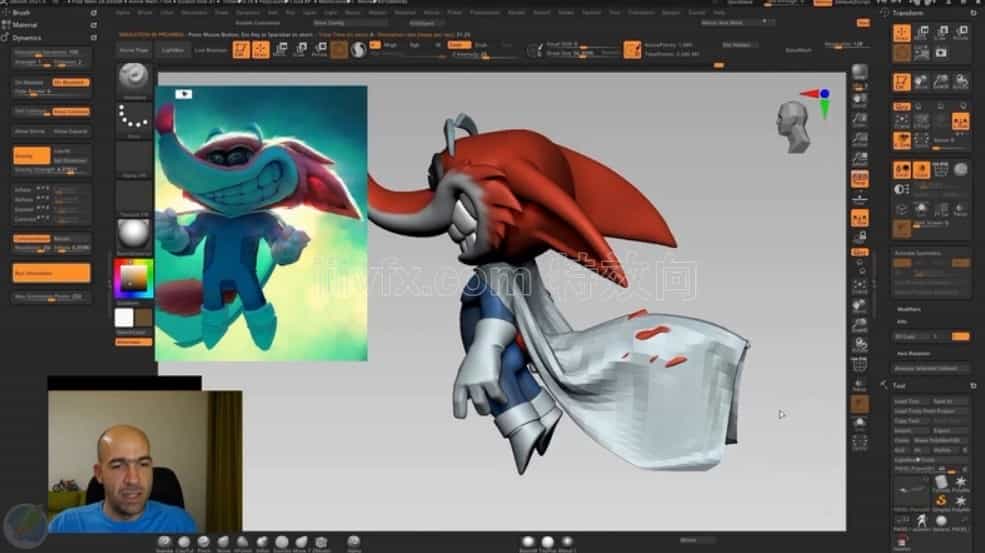Pick a hue in the color picker square
The image size is (985, 553).
click(133, 278)
